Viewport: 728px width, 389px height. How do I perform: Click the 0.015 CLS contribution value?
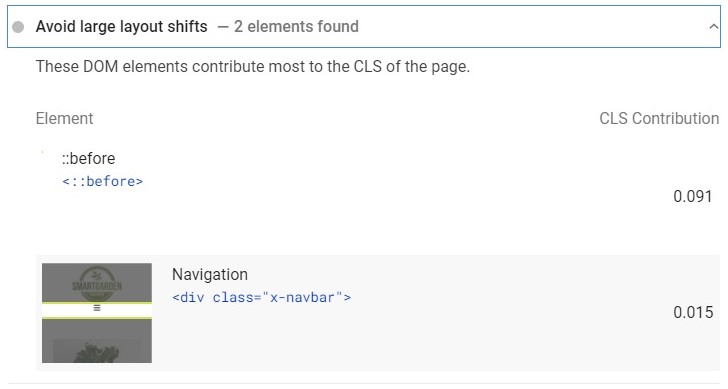693,312
